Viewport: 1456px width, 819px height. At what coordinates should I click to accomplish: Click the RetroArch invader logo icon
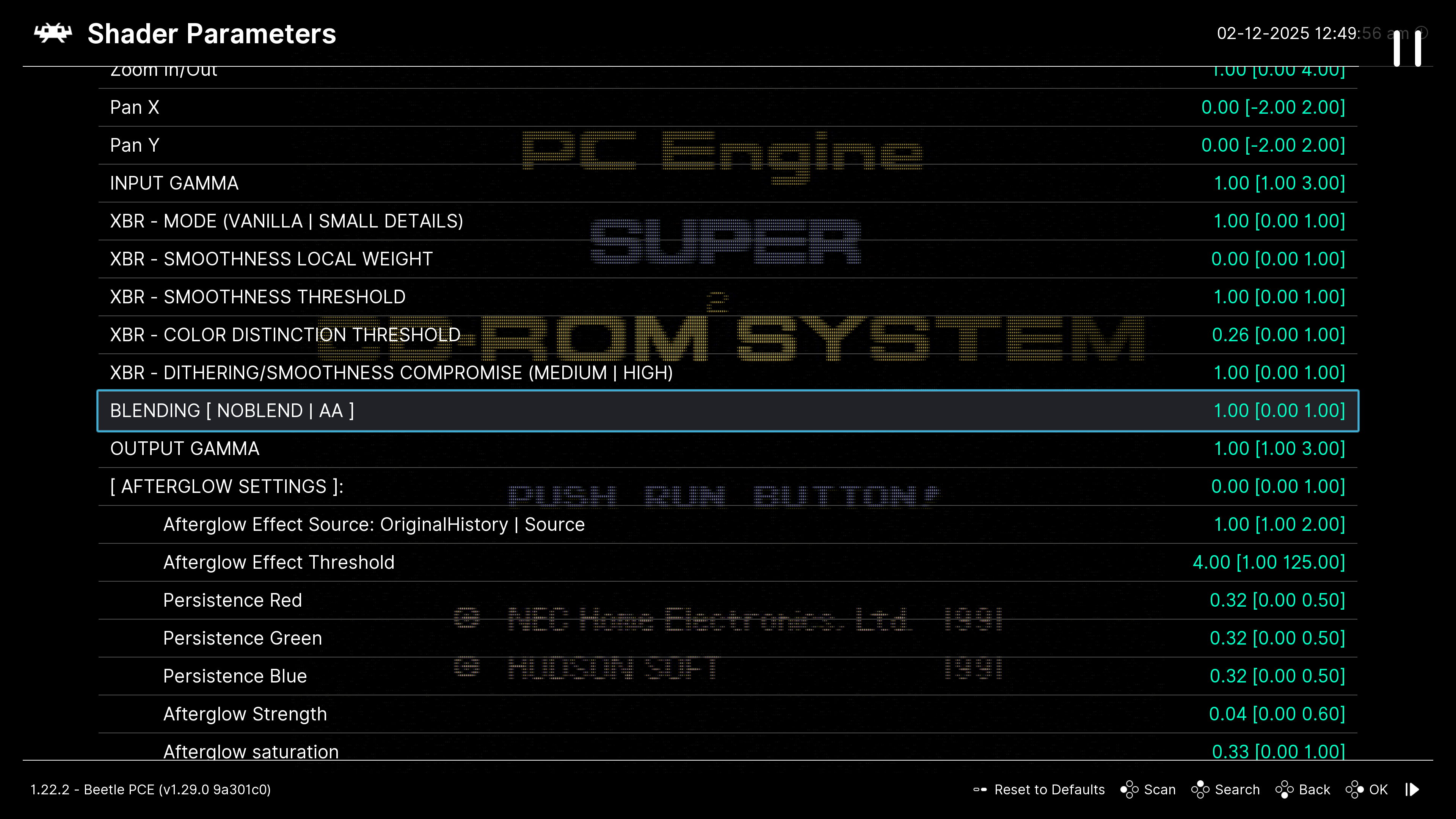pyautogui.click(x=53, y=33)
